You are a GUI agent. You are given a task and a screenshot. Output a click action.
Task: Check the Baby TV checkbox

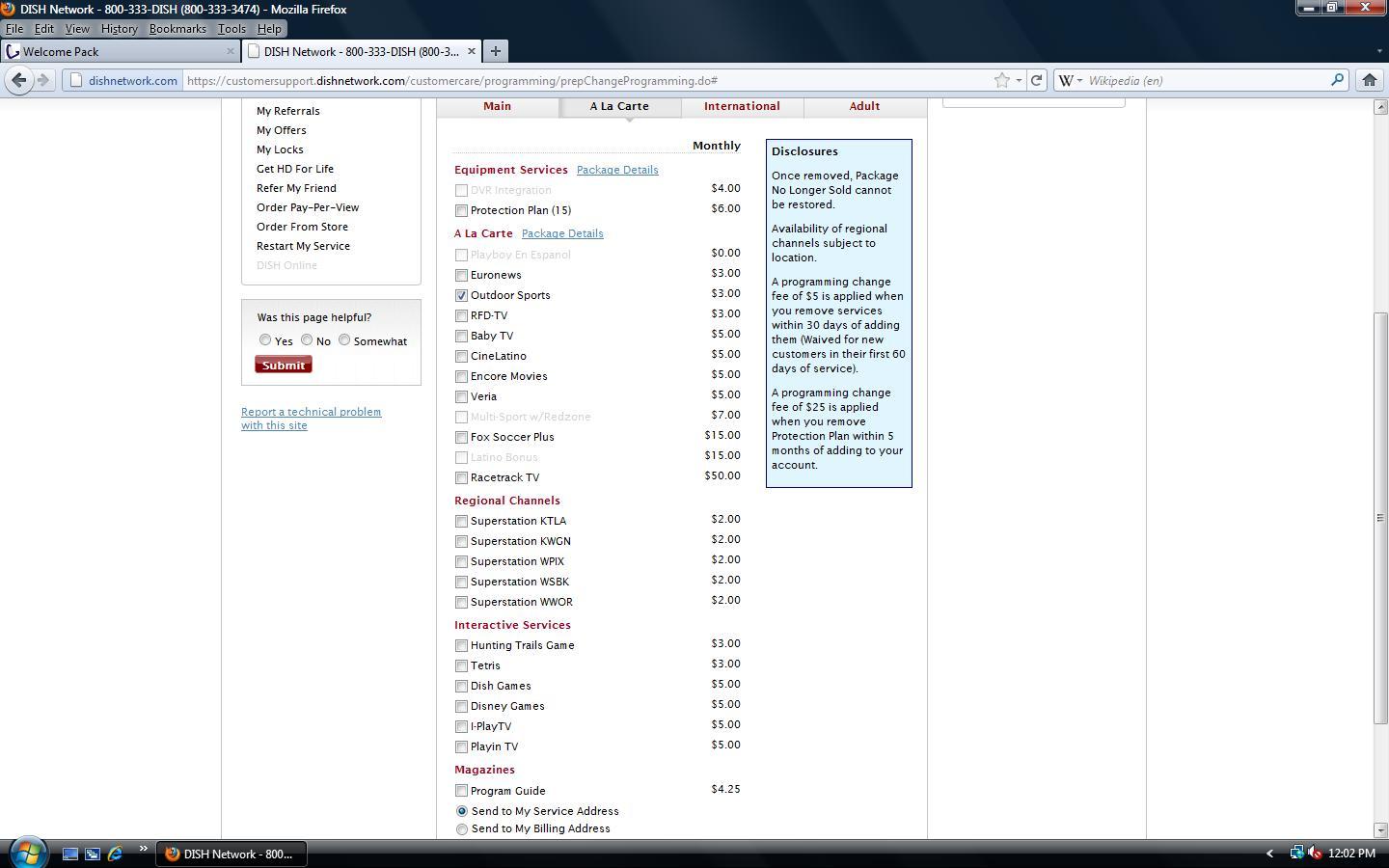[x=461, y=336]
